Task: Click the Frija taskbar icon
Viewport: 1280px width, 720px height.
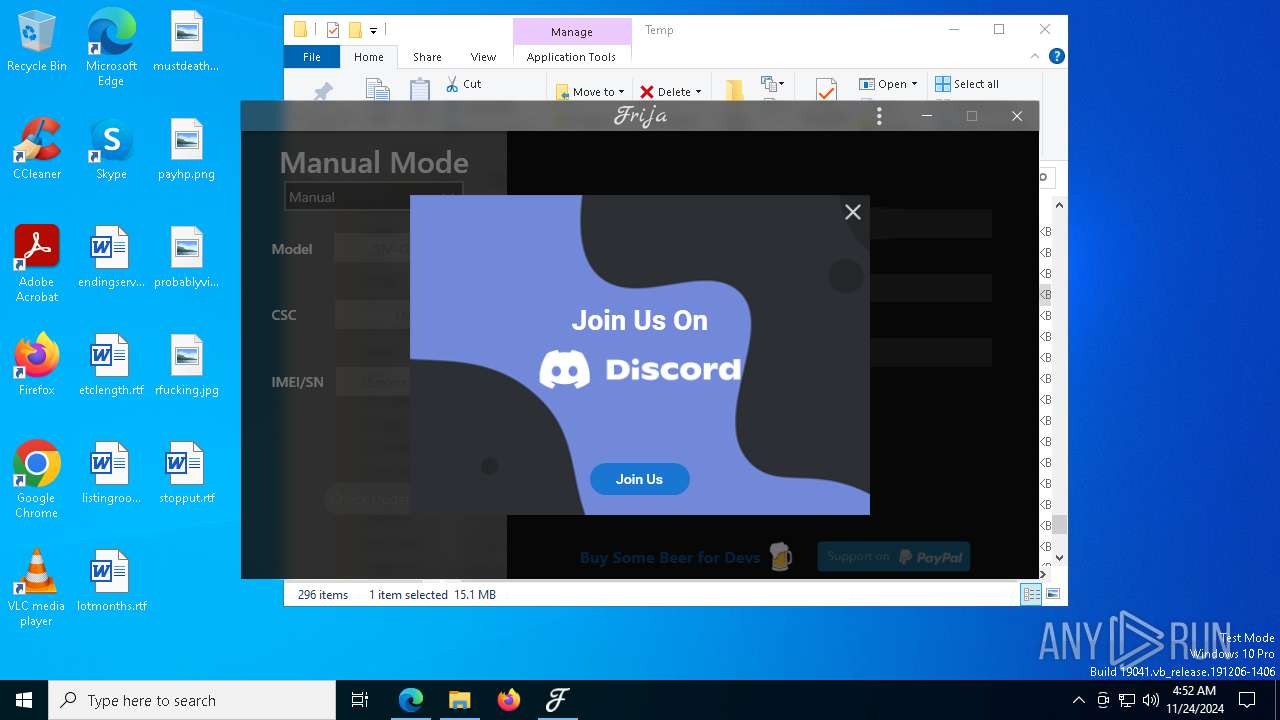Action: pyautogui.click(x=557, y=700)
